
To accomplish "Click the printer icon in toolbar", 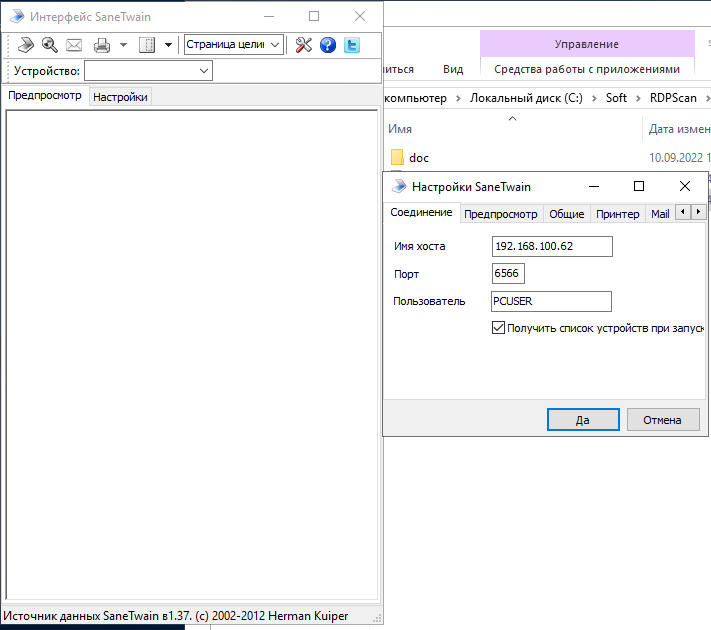I will point(101,45).
